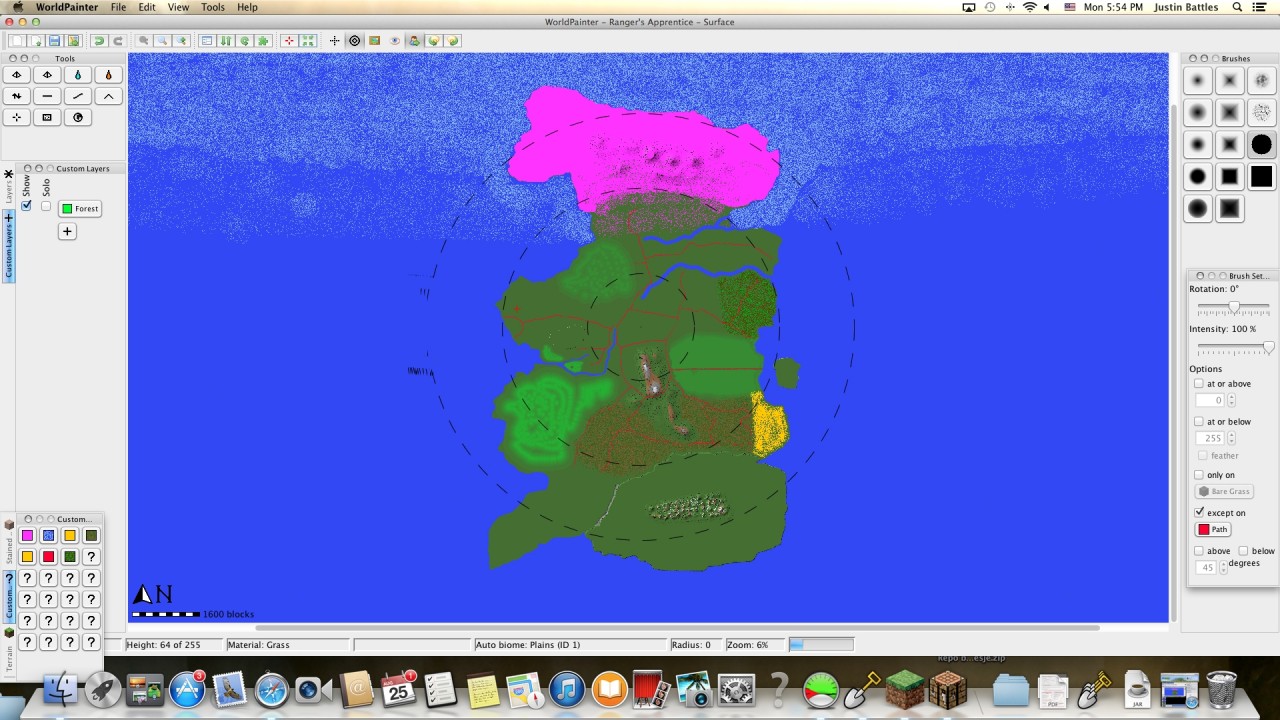The image size is (1280, 720).
Task: Select the Raise Mountain tool in the Tools panel
Action: click(108, 96)
